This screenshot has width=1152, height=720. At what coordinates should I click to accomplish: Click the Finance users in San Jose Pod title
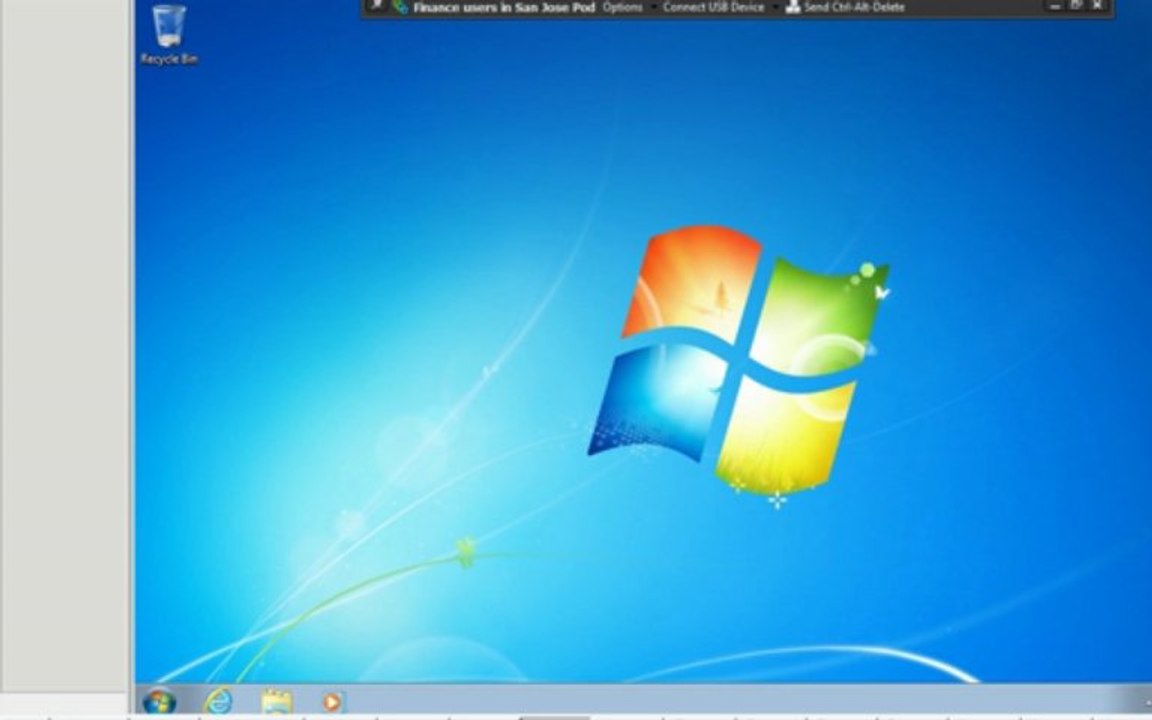pos(504,8)
